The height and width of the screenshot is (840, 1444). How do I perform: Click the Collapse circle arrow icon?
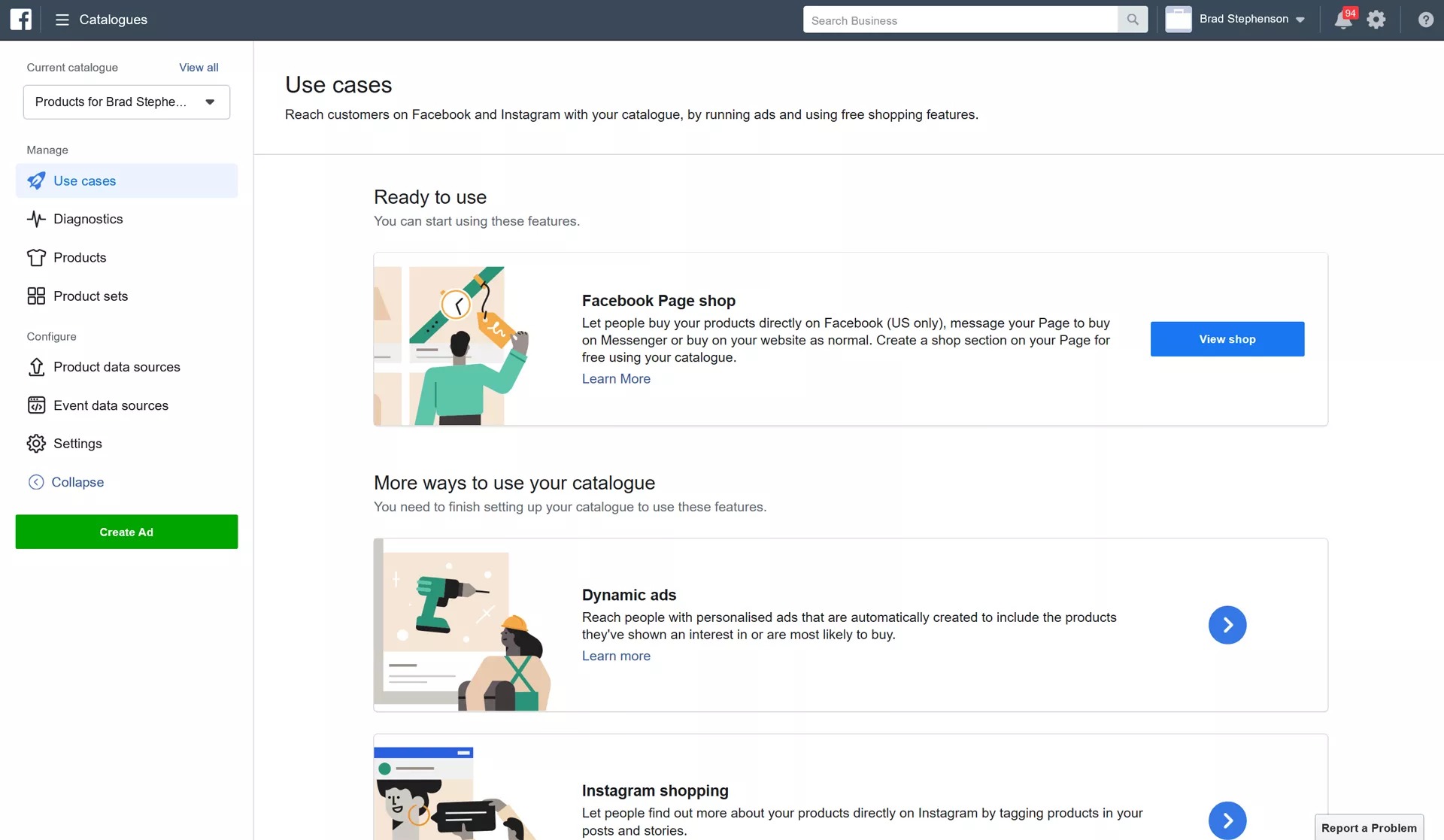click(36, 482)
